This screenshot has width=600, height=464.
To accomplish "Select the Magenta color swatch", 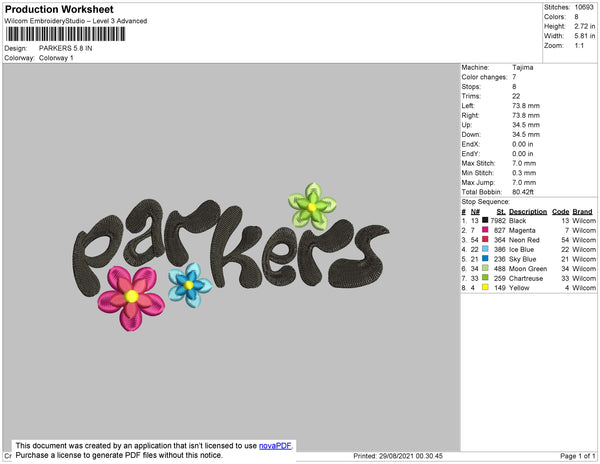I will coord(485,230).
